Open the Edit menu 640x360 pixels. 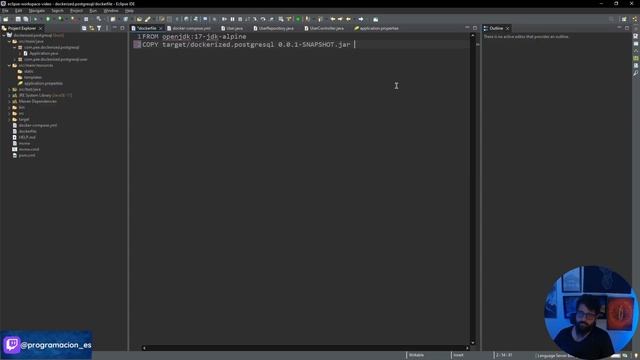pos(19,11)
